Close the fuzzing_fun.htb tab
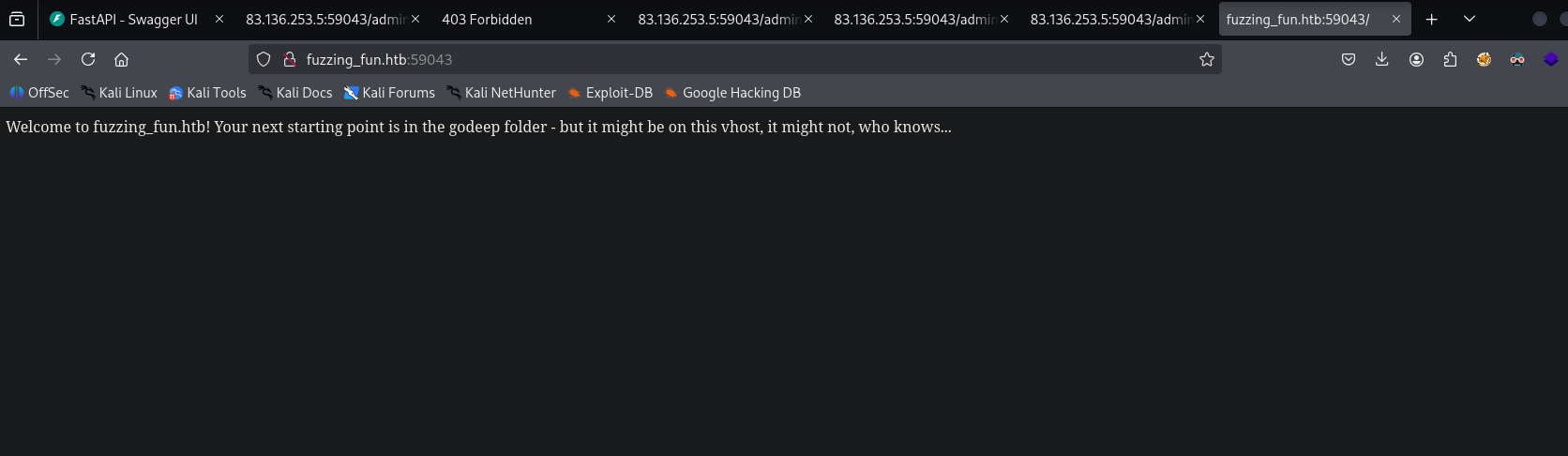The image size is (1568, 456). [x=1395, y=19]
